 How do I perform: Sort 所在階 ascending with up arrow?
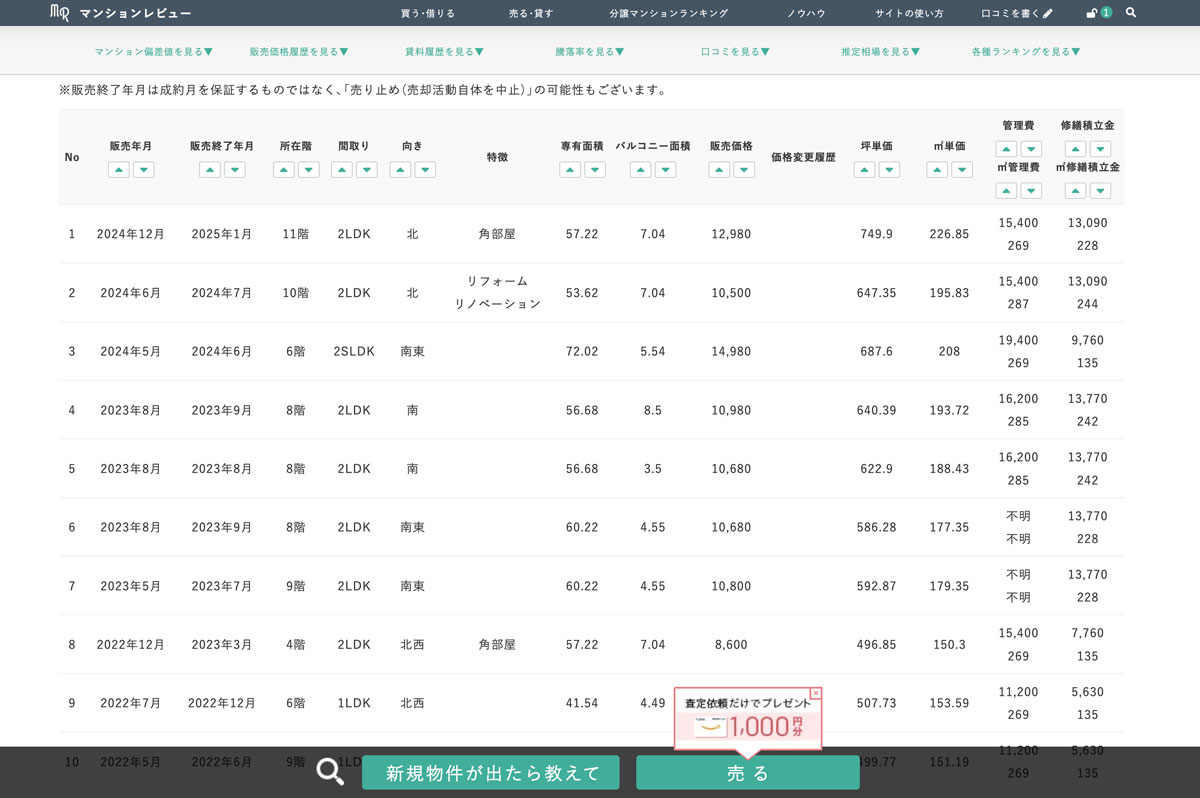click(284, 170)
